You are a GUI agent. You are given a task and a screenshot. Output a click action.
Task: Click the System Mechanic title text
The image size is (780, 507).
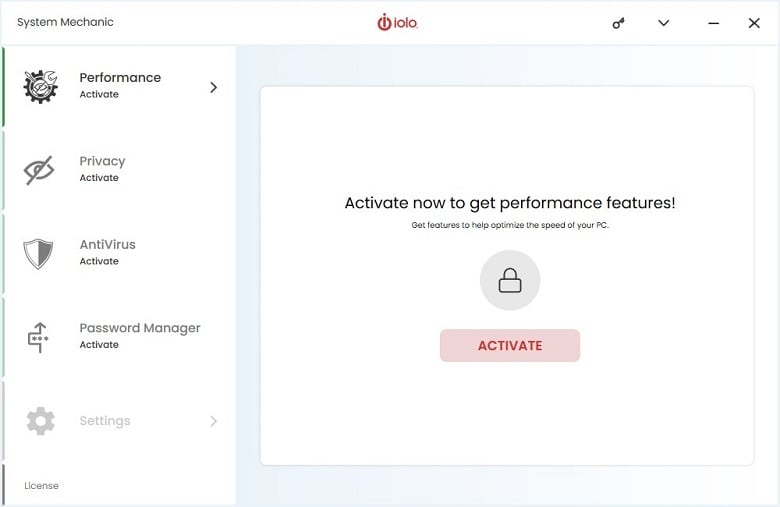coord(65,22)
